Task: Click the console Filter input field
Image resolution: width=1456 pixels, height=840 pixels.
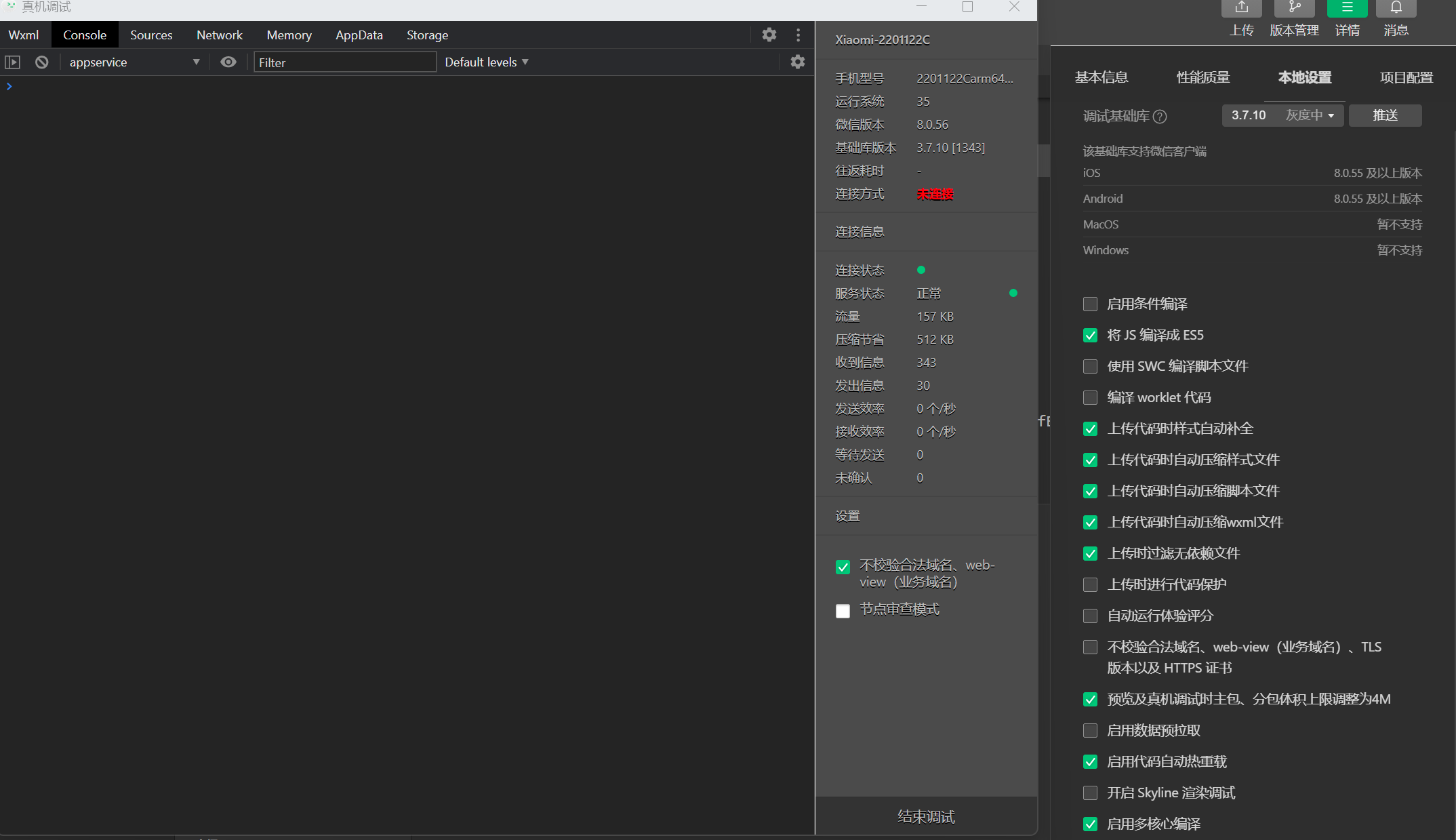Action: point(344,62)
